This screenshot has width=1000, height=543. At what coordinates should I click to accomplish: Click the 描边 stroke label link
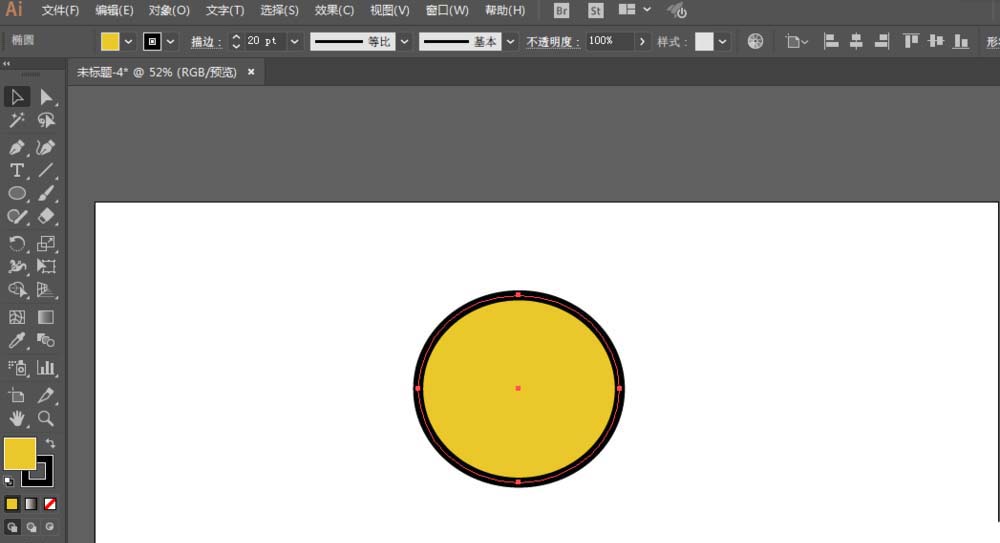point(206,41)
